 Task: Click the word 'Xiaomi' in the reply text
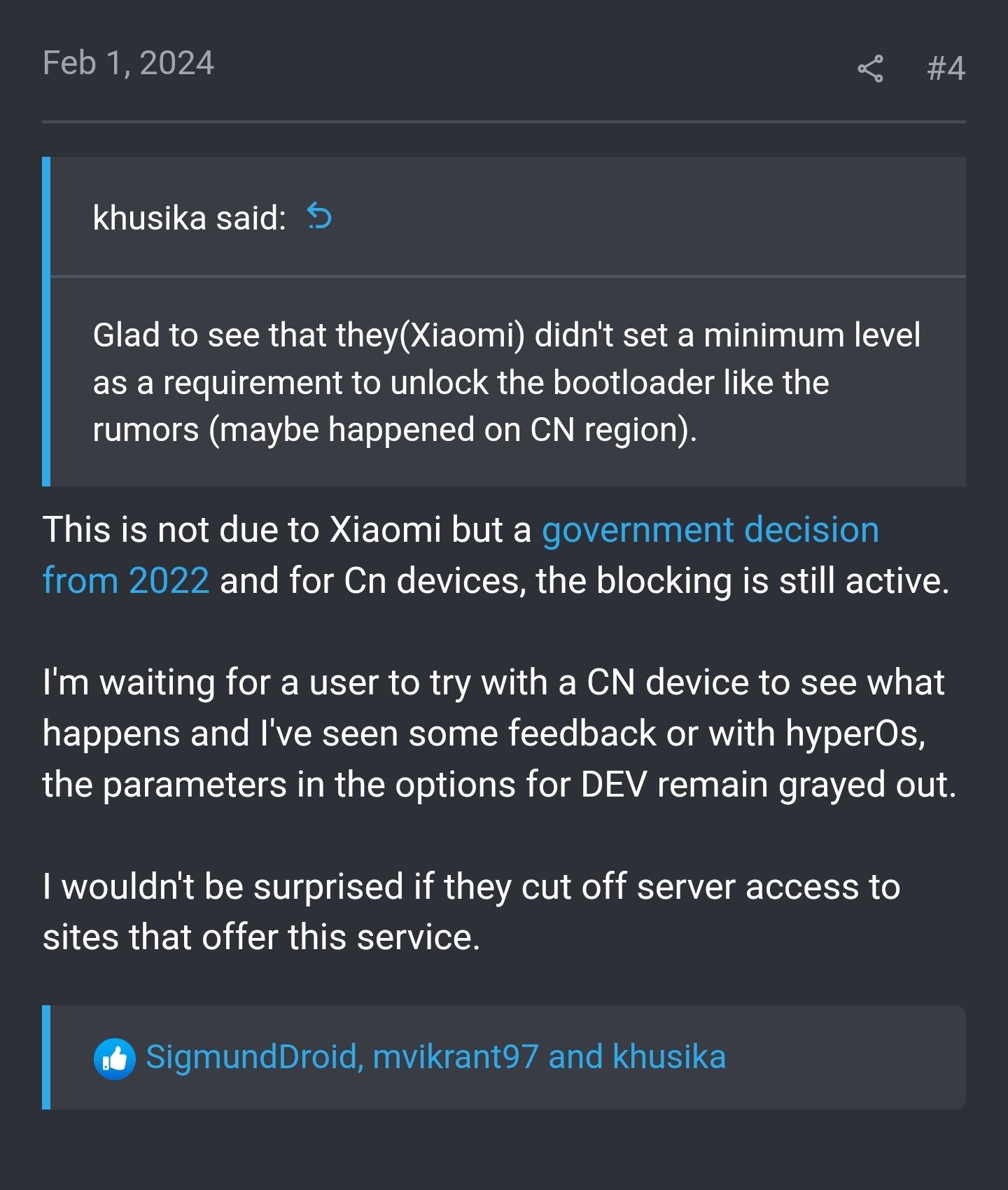385,530
